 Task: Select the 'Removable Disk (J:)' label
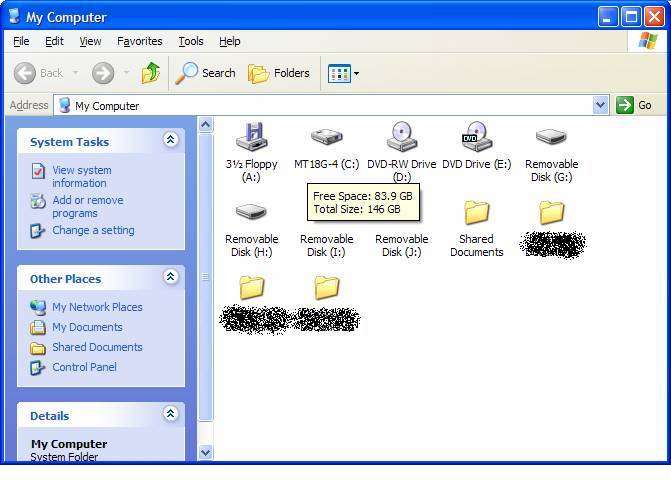[x=402, y=246]
